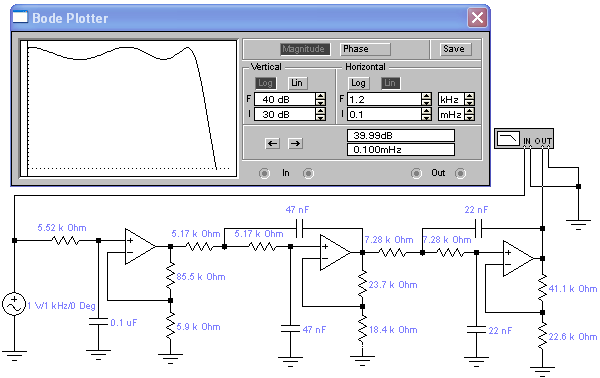Select the Bode plotter instrument icon
The image size is (600, 378).
pyautogui.click(x=524, y=138)
